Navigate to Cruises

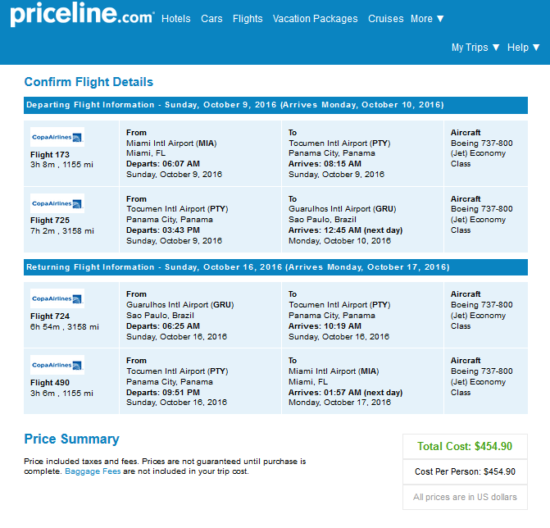click(386, 19)
